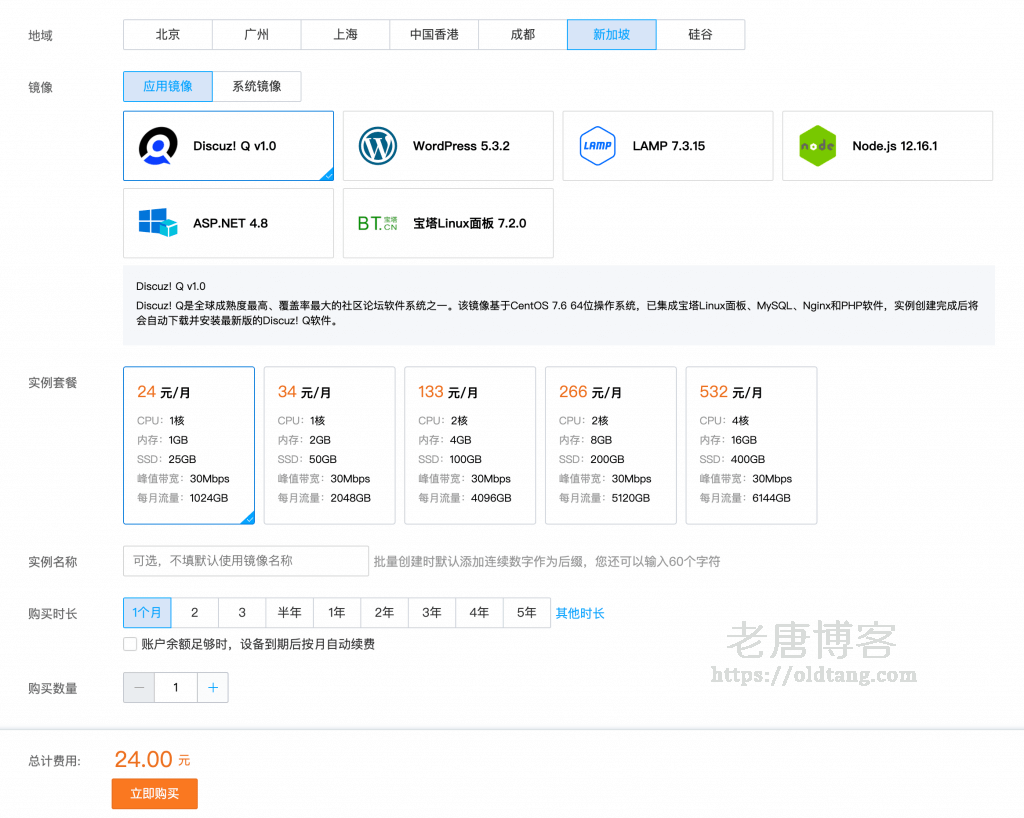Select the 532 元/月 instance plan
Screen dimensions: 1024x818
[751, 445]
